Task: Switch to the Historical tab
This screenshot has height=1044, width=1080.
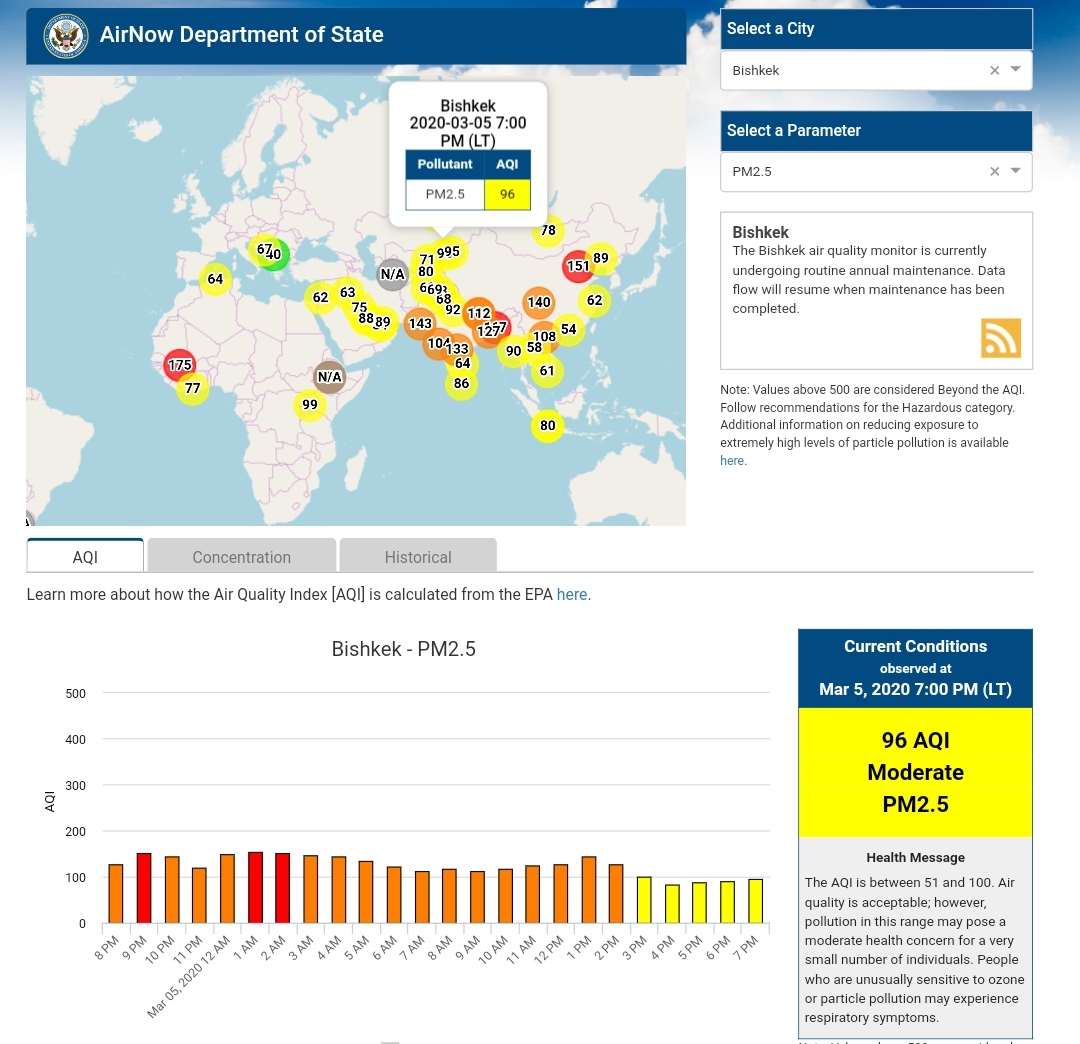Action: click(x=418, y=557)
